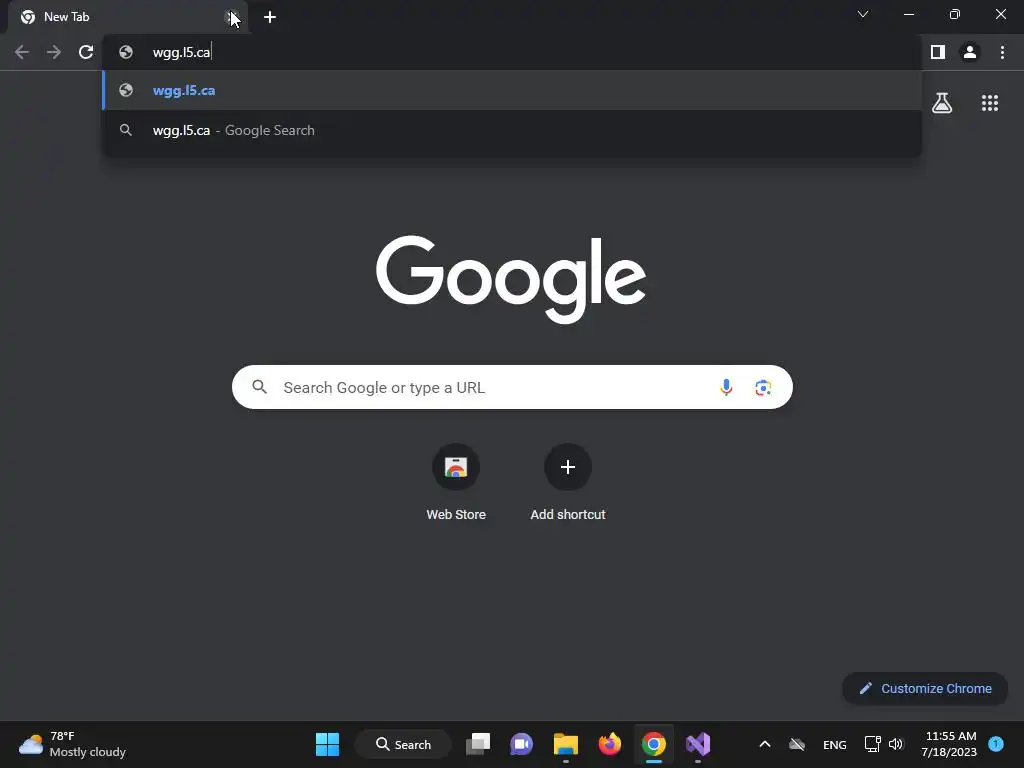The height and width of the screenshot is (768, 1024).
Task: Focus the Search Google or type a URL box
Action: [x=512, y=387]
